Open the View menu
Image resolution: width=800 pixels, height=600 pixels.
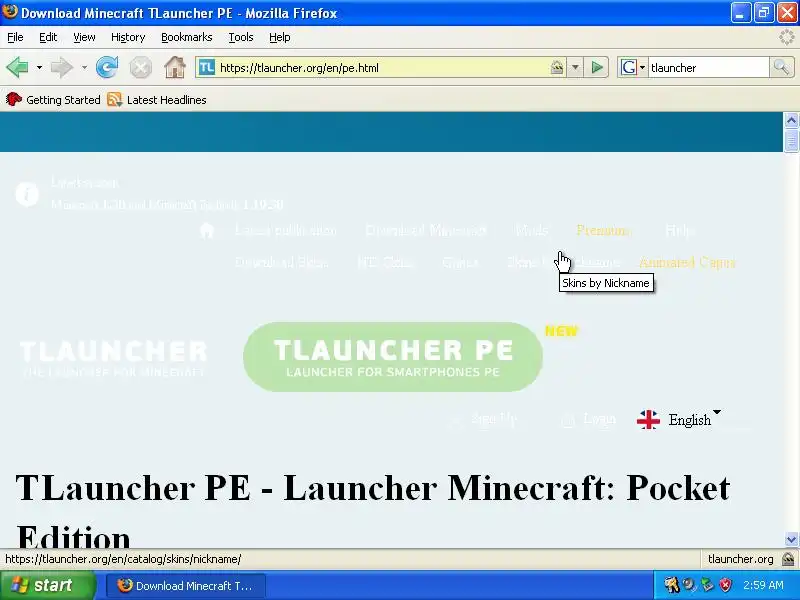pos(84,37)
